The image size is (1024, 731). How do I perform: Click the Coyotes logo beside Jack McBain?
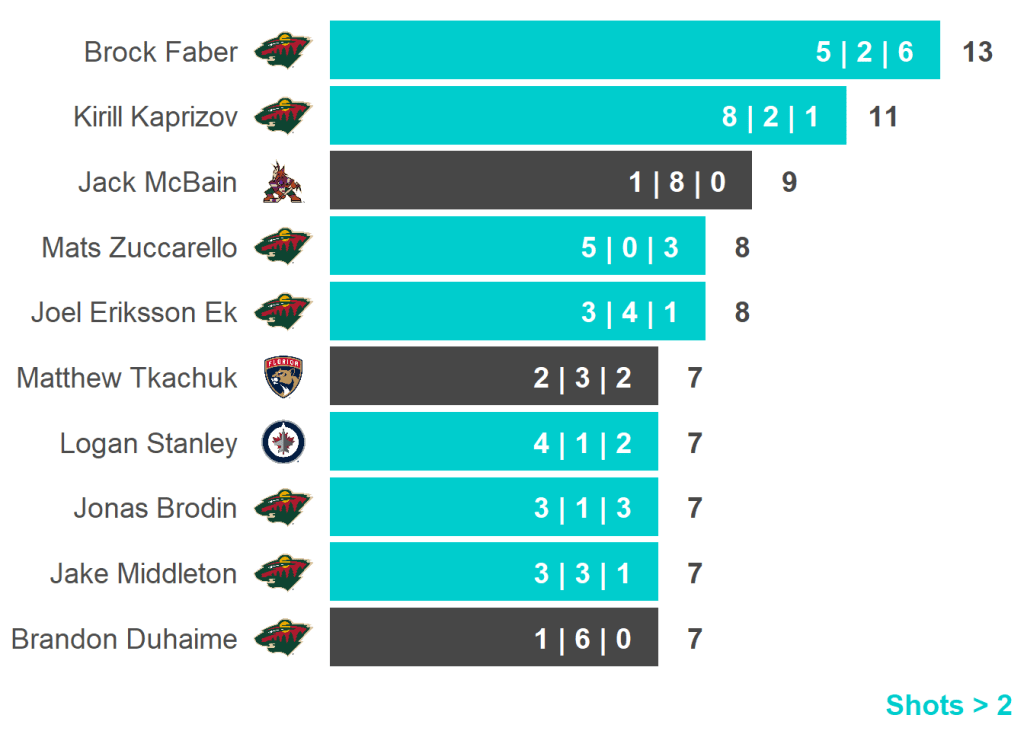point(282,182)
